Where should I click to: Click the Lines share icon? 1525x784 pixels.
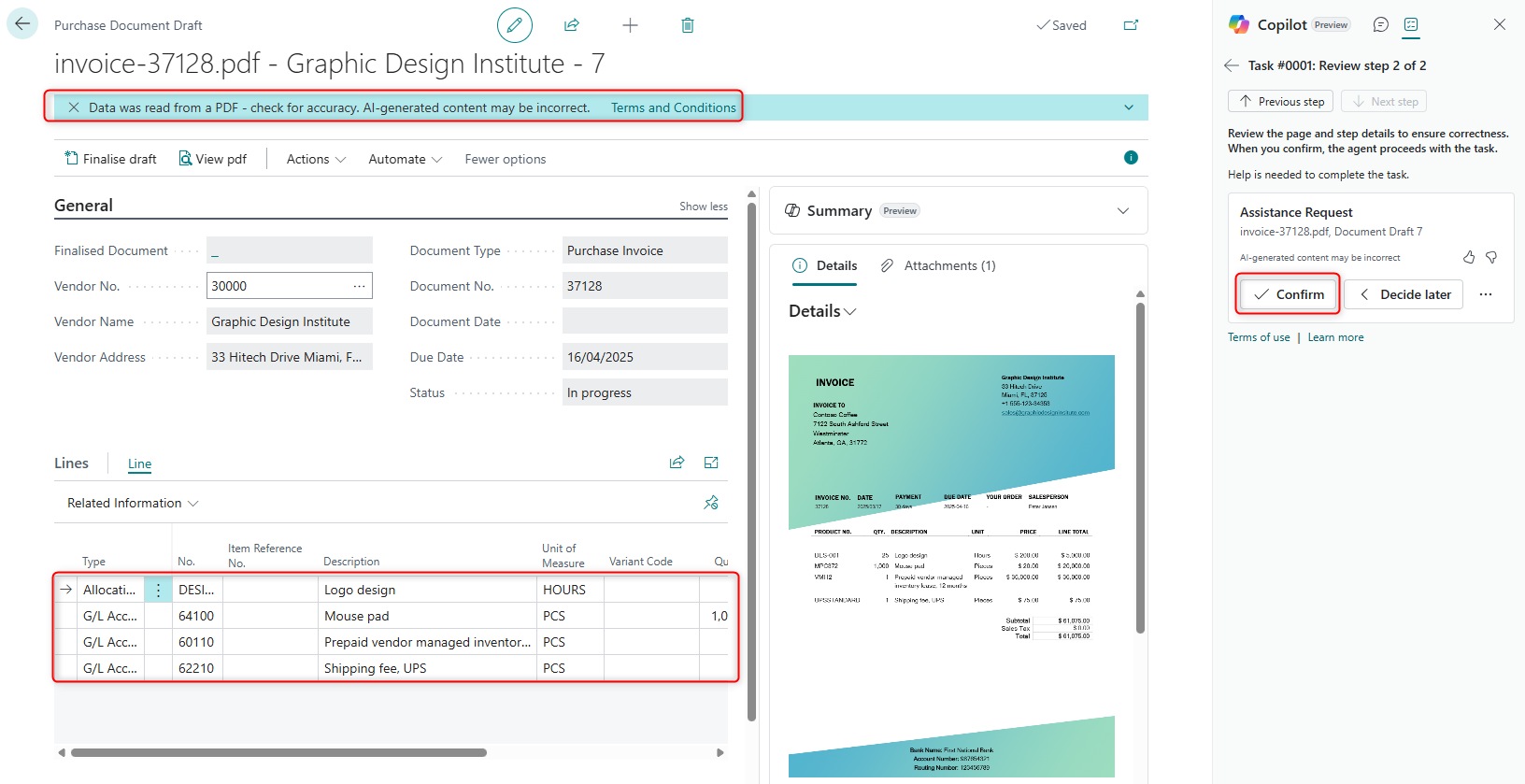click(x=677, y=463)
